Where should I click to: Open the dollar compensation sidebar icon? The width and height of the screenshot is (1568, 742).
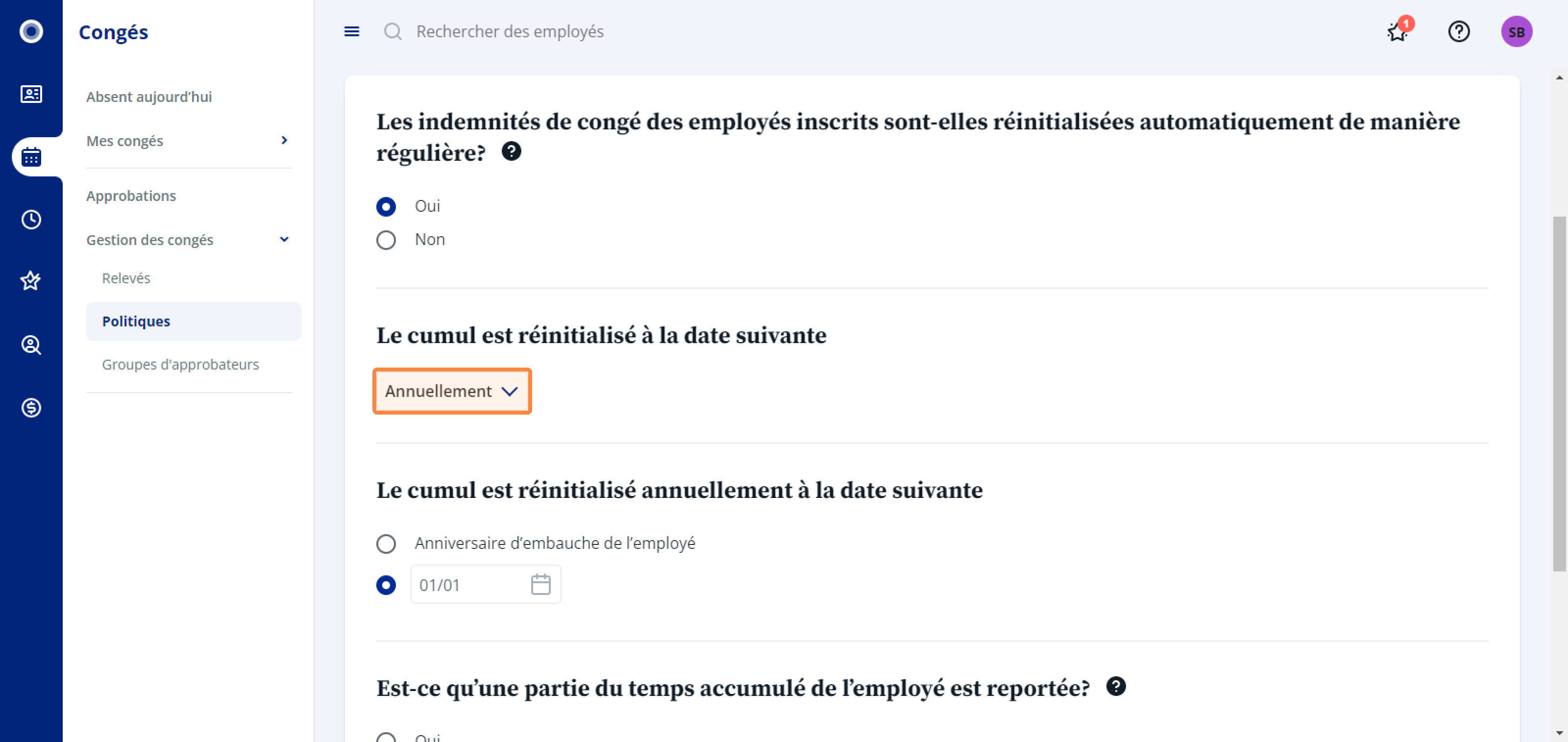pos(31,407)
